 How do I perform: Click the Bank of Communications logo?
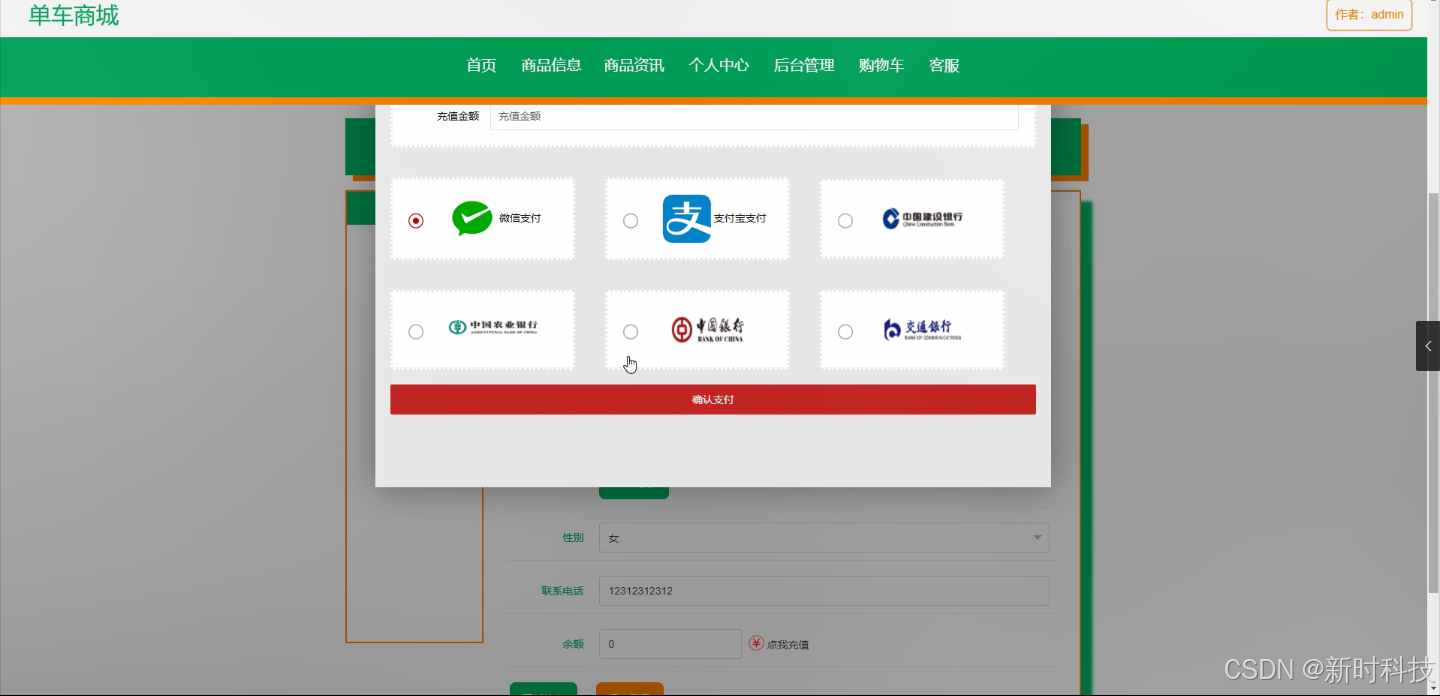(922, 329)
